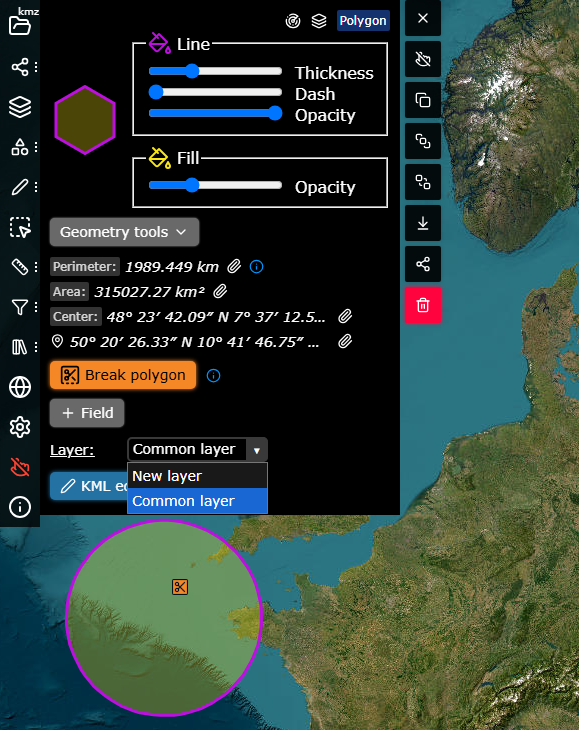
Task: Open the shapes tool icon in sidebar
Action: (20, 147)
